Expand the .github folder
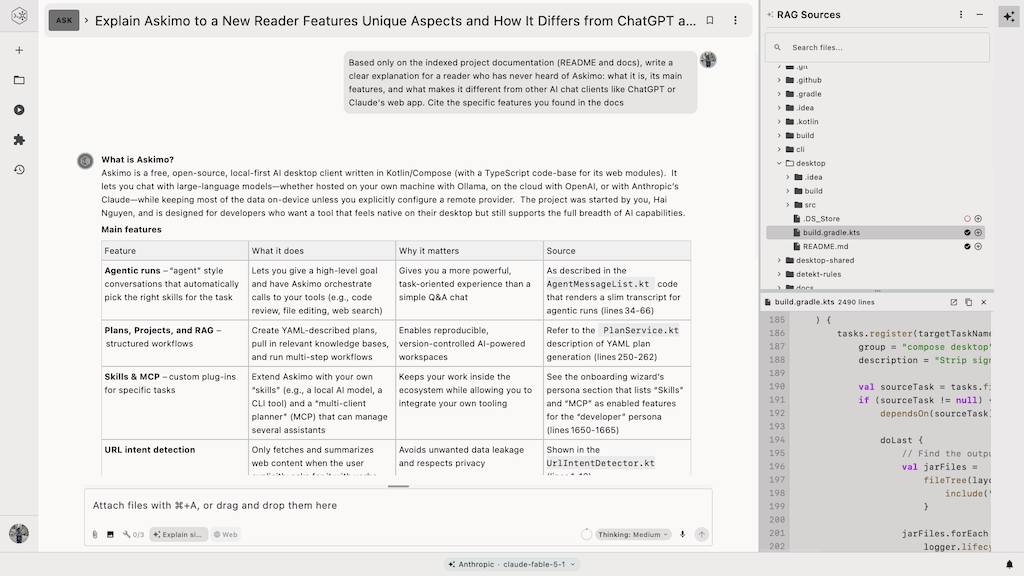1024x576 pixels. tap(779, 80)
